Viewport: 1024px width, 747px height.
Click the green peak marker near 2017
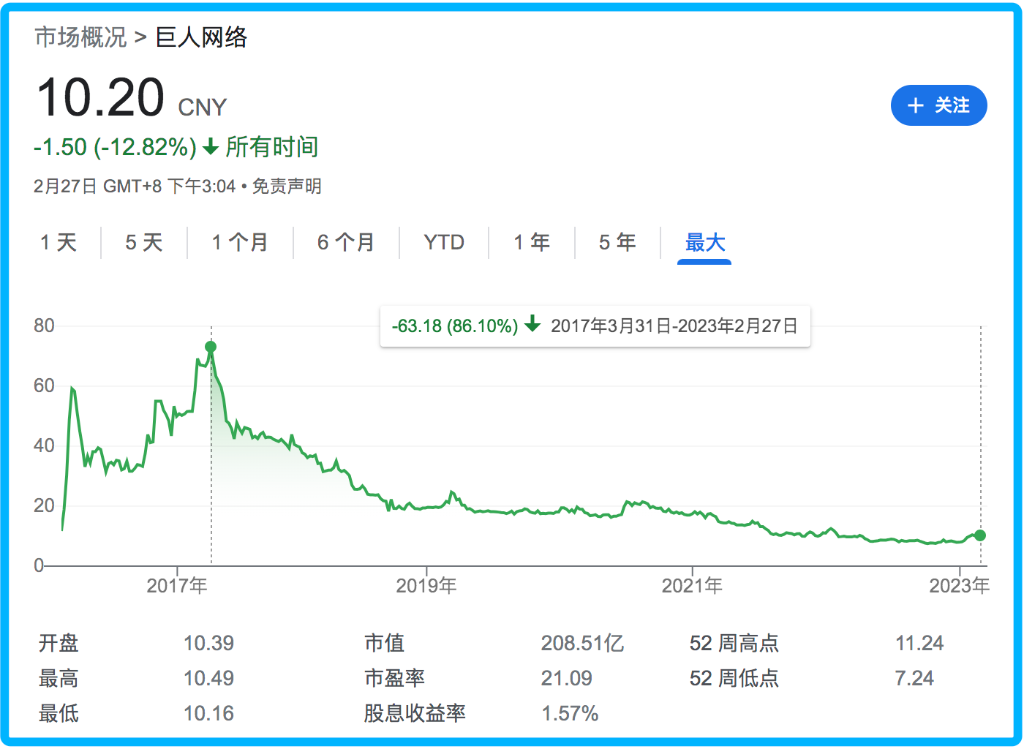[210, 345]
